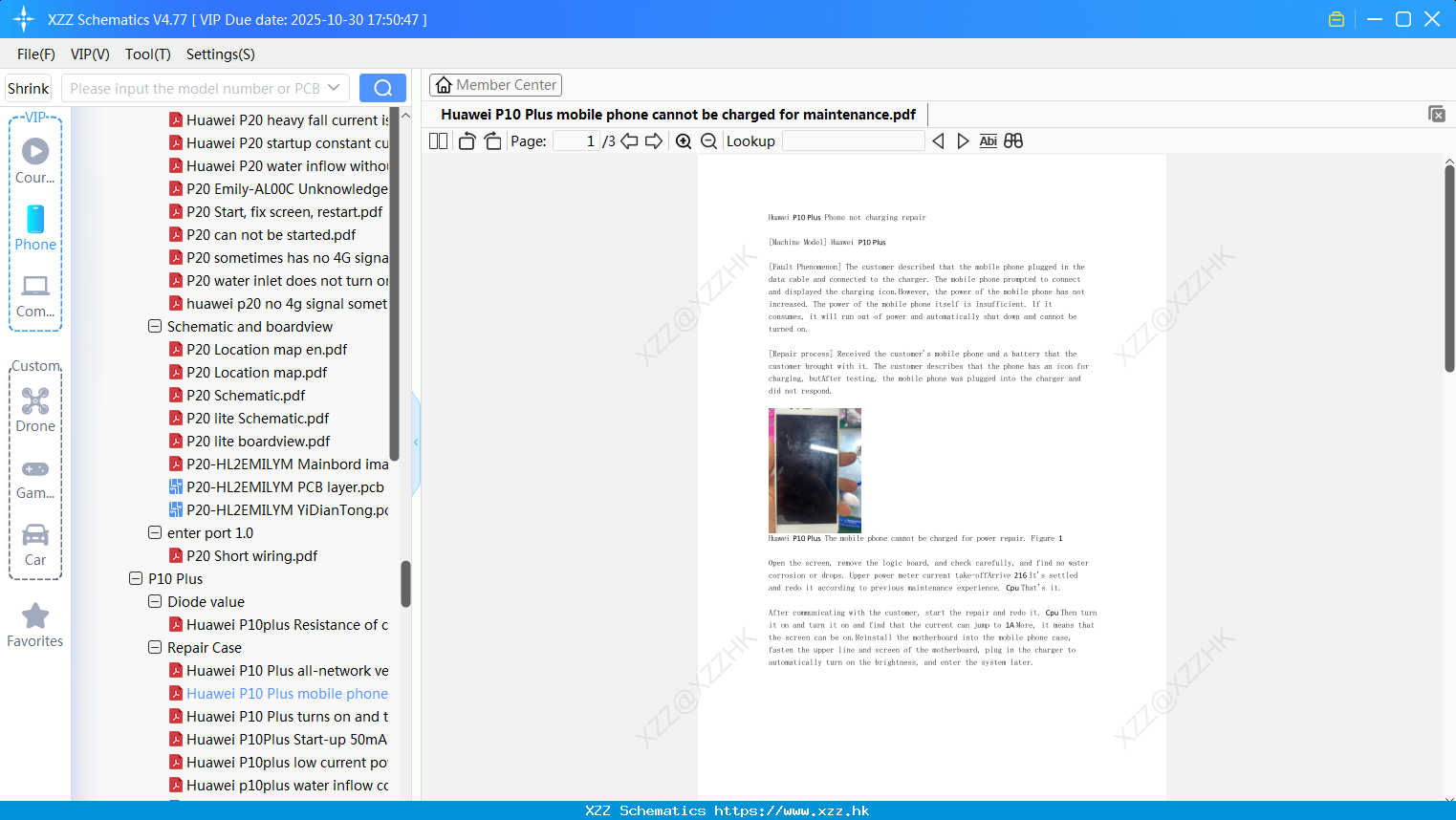This screenshot has width=1456, height=820.
Task: Click the PDF vertical scrollbar
Action: coord(1449,268)
